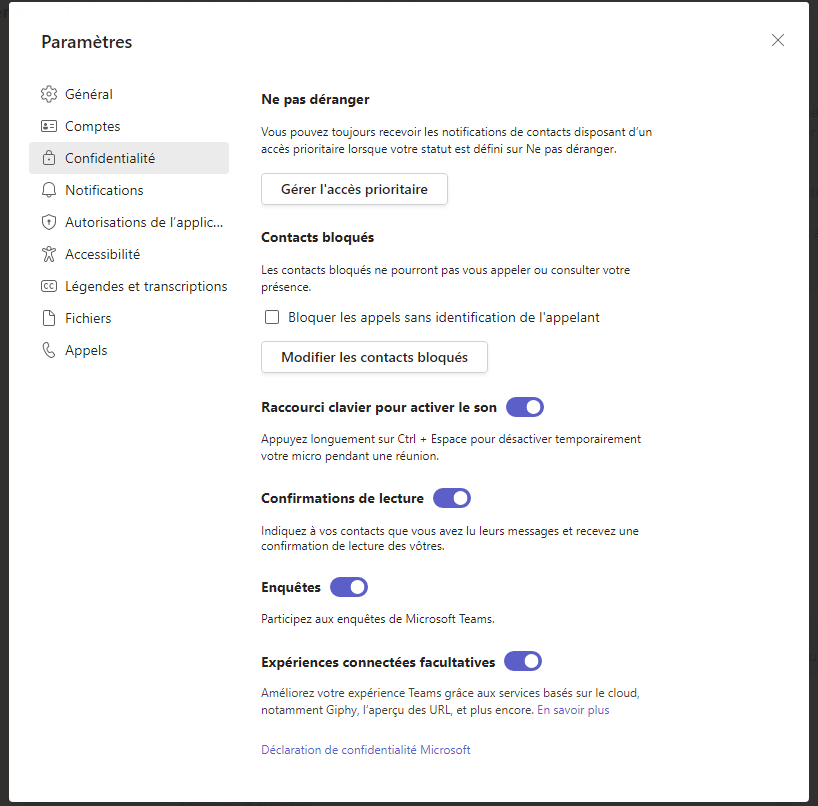Click the Général gear icon

[49, 94]
